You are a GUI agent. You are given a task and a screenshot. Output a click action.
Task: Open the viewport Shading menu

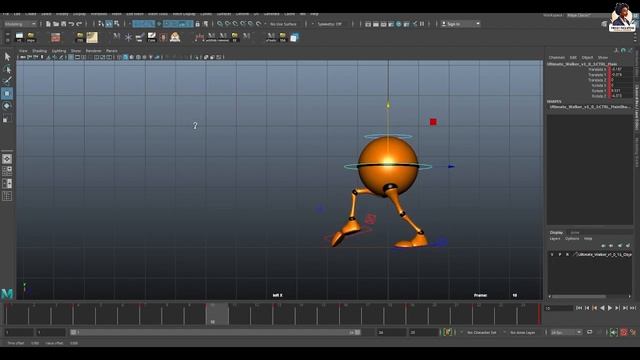(x=39, y=51)
